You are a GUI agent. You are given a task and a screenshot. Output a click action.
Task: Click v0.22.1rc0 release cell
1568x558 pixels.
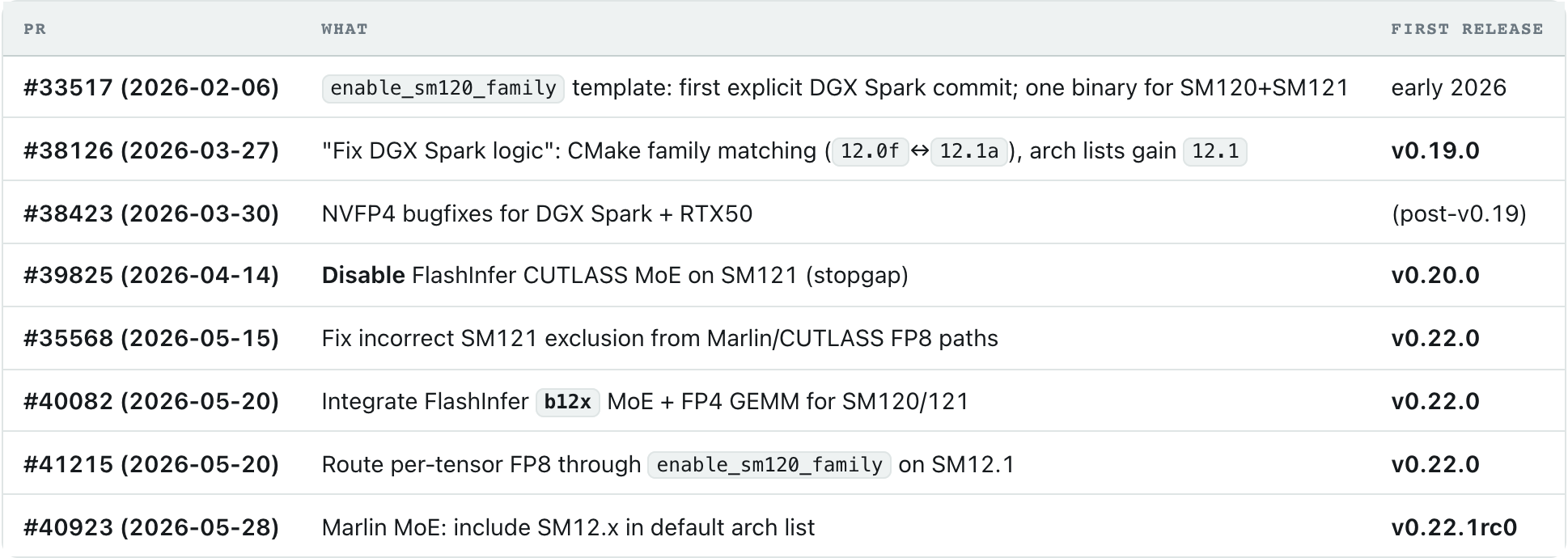coord(1454,527)
